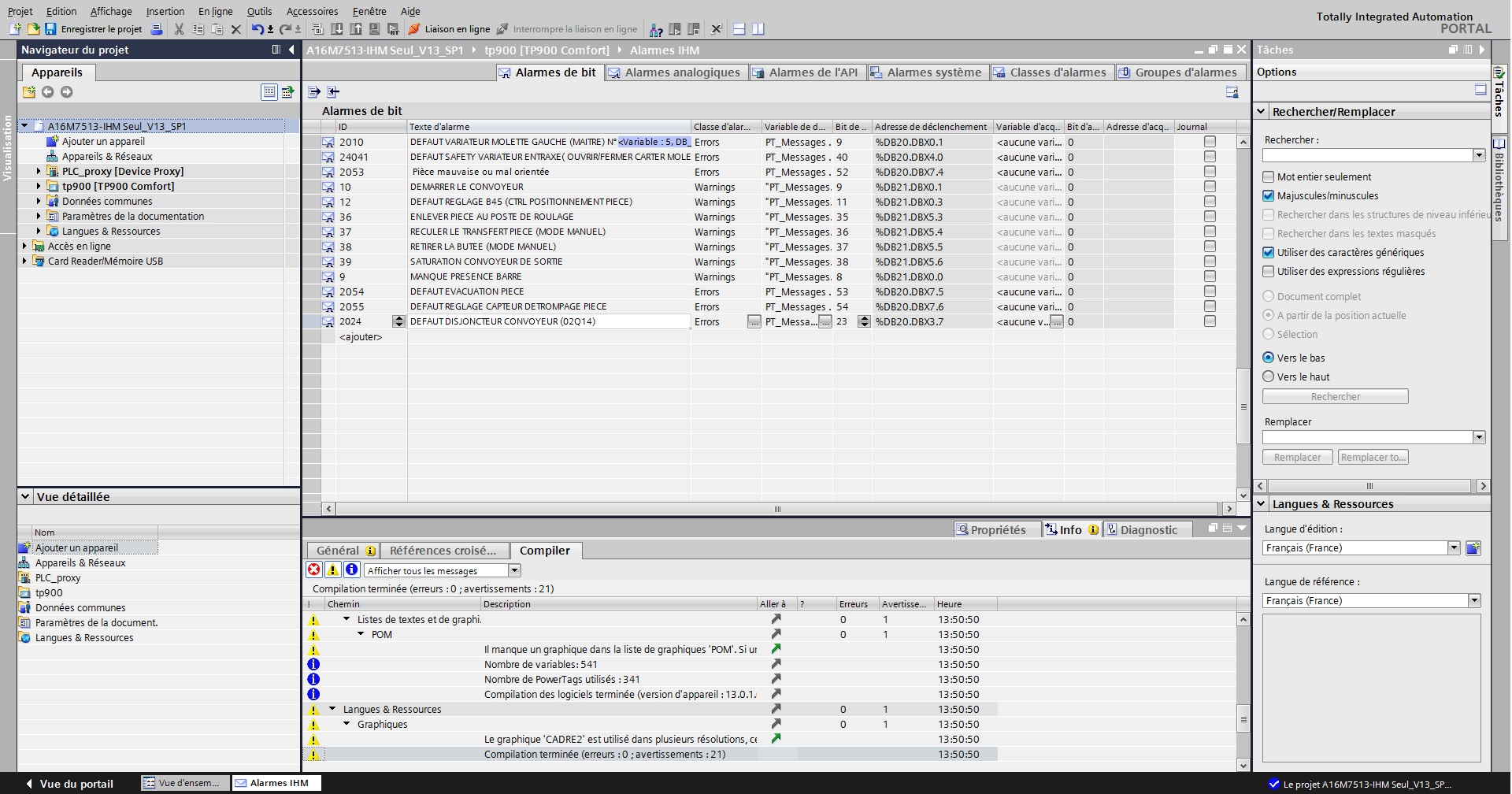Open the 'Outils' menu
Viewport: 1512px width, 794px height.
point(259,11)
